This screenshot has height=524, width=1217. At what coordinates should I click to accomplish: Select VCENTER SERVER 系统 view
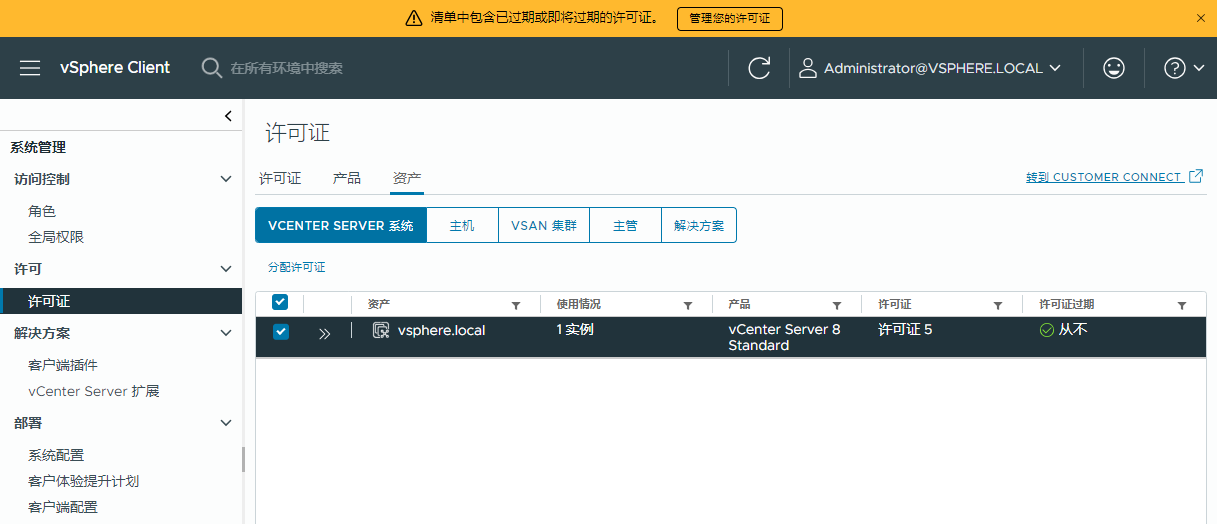tap(341, 226)
